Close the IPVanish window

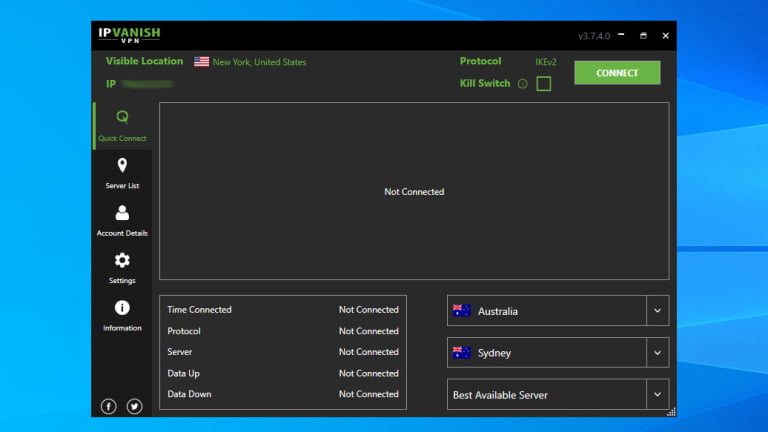665,35
